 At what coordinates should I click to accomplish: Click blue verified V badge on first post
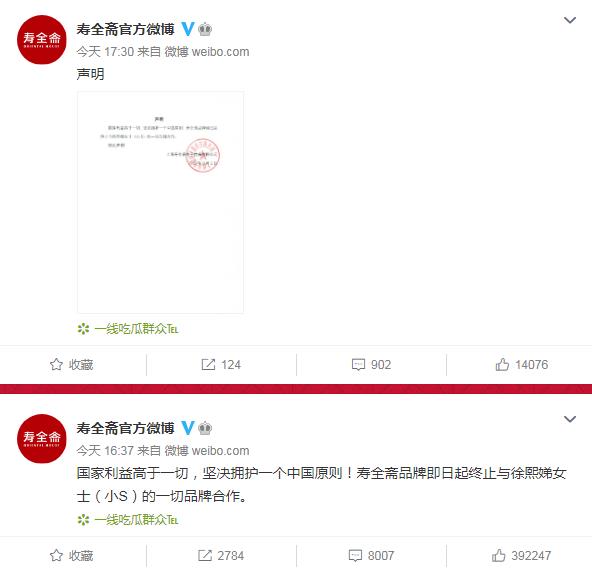click(188, 29)
